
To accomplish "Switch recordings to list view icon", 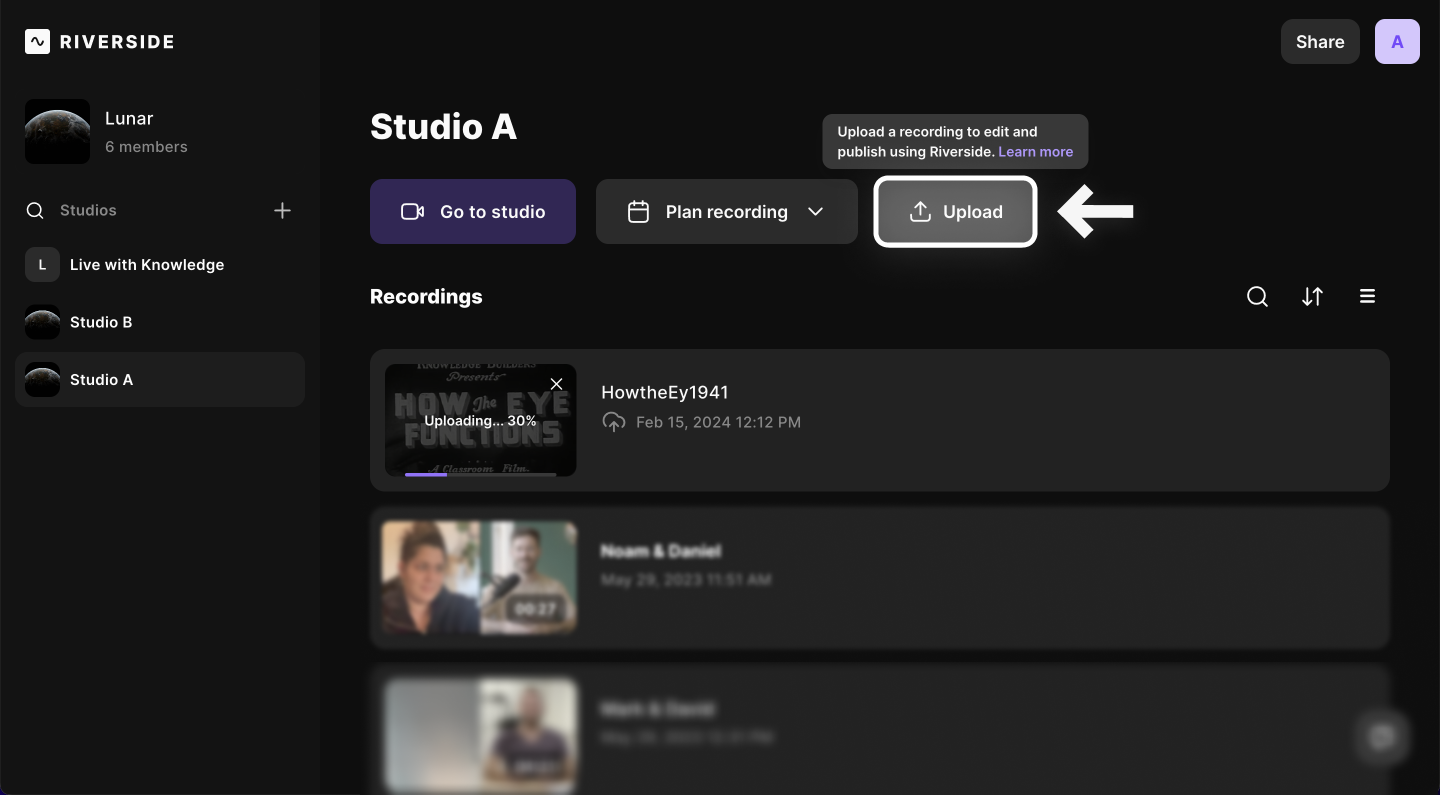I will click(1367, 297).
